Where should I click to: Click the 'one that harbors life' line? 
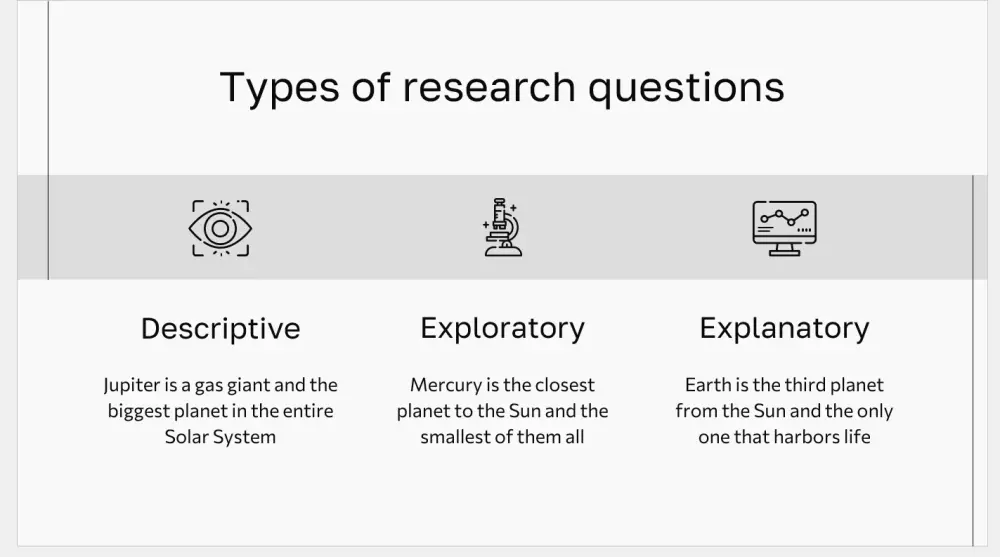[x=784, y=437]
